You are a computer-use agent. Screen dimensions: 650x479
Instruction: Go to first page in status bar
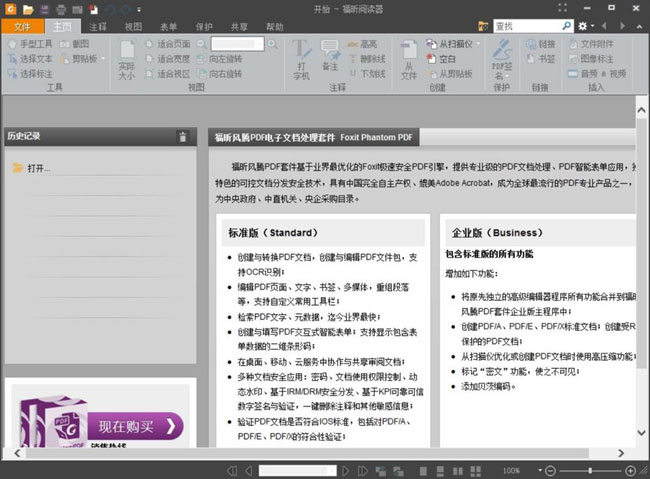(232, 471)
